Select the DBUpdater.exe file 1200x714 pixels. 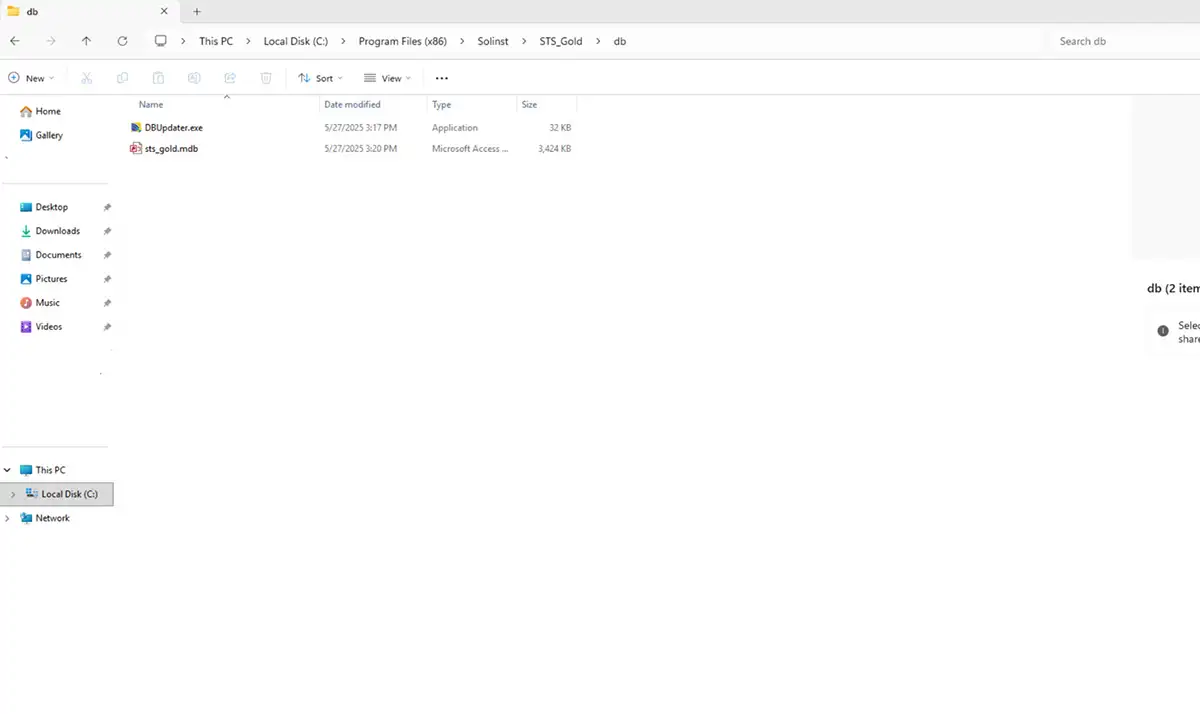click(x=173, y=128)
